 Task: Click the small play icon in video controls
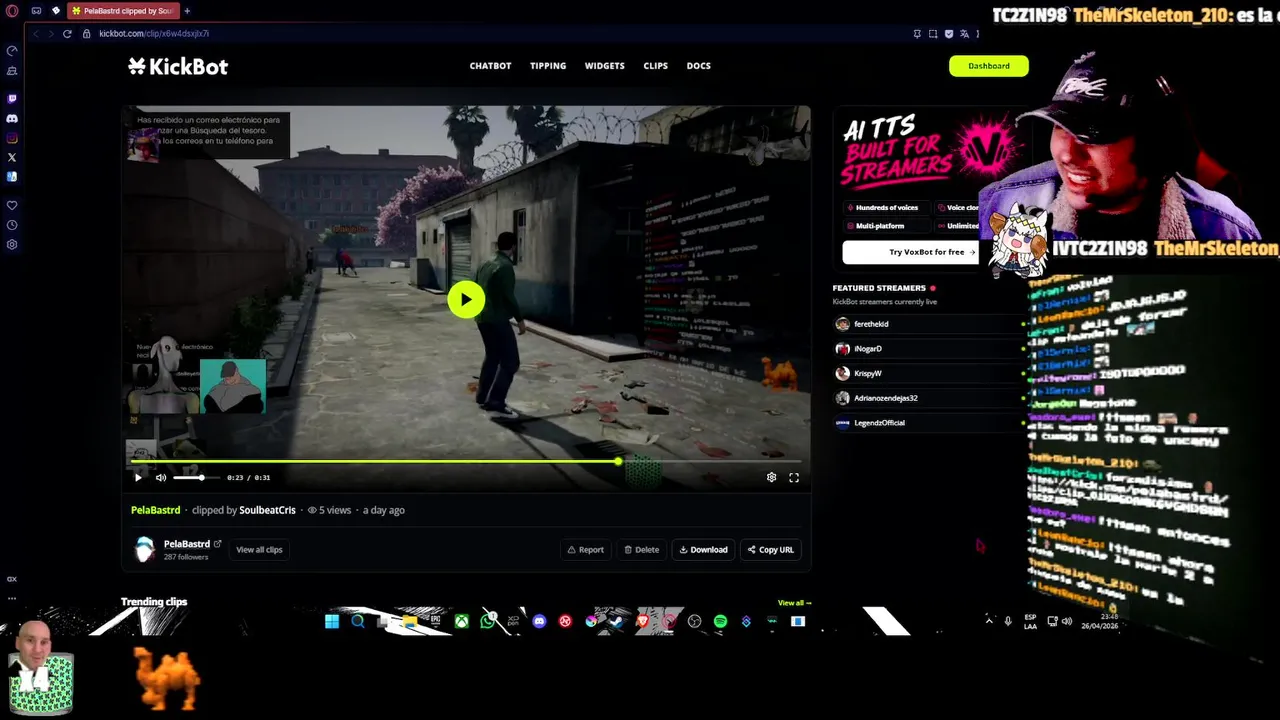click(x=138, y=478)
